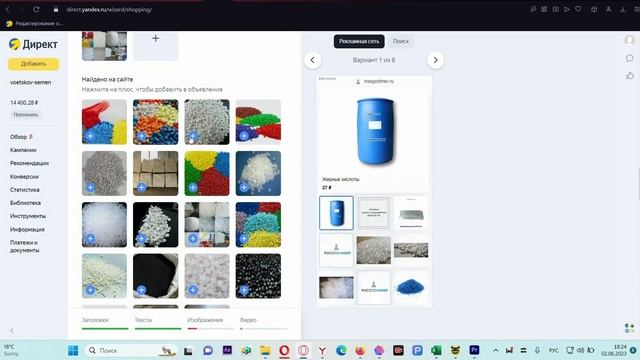Open Информация in the sidebar
The width and height of the screenshot is (640, 360).
27,229
